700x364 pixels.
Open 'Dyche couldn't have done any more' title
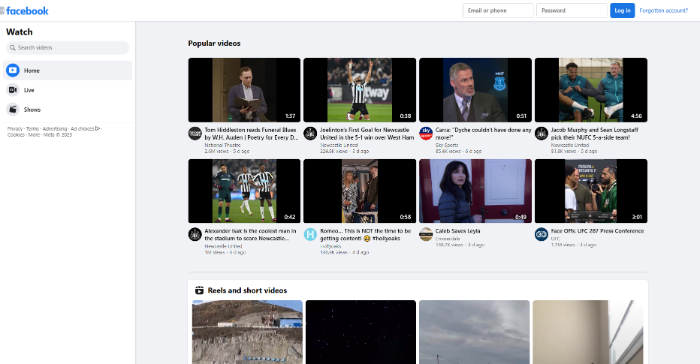(483, 134)
